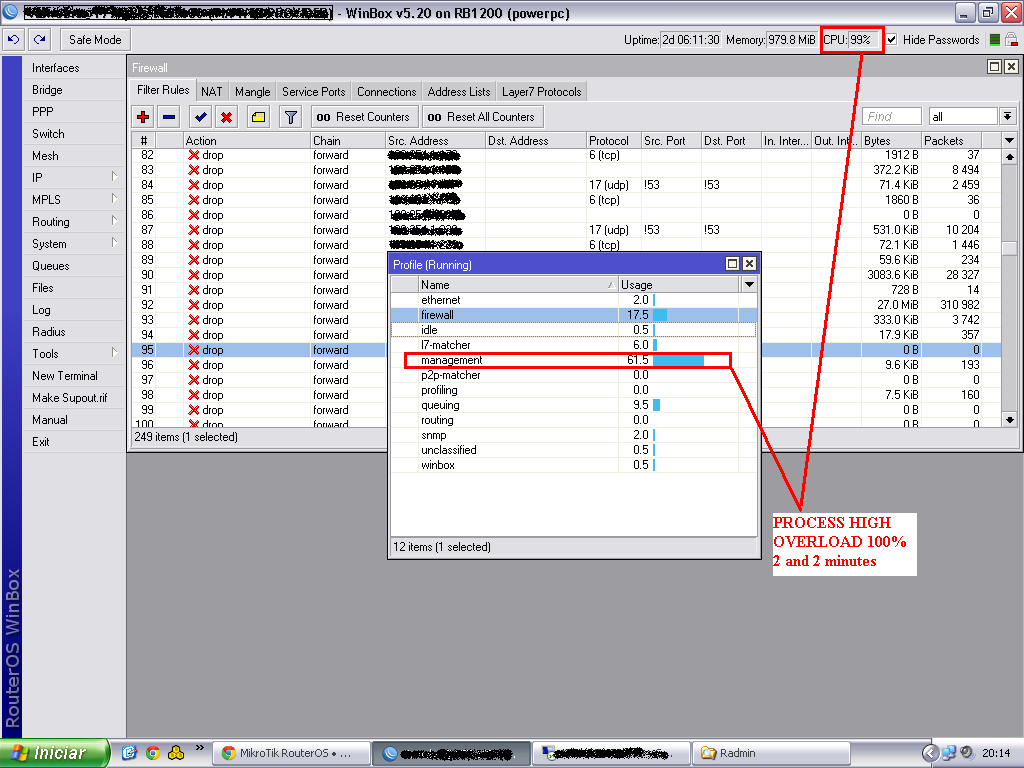Show more quick launch items chevron

coord(200,748)
